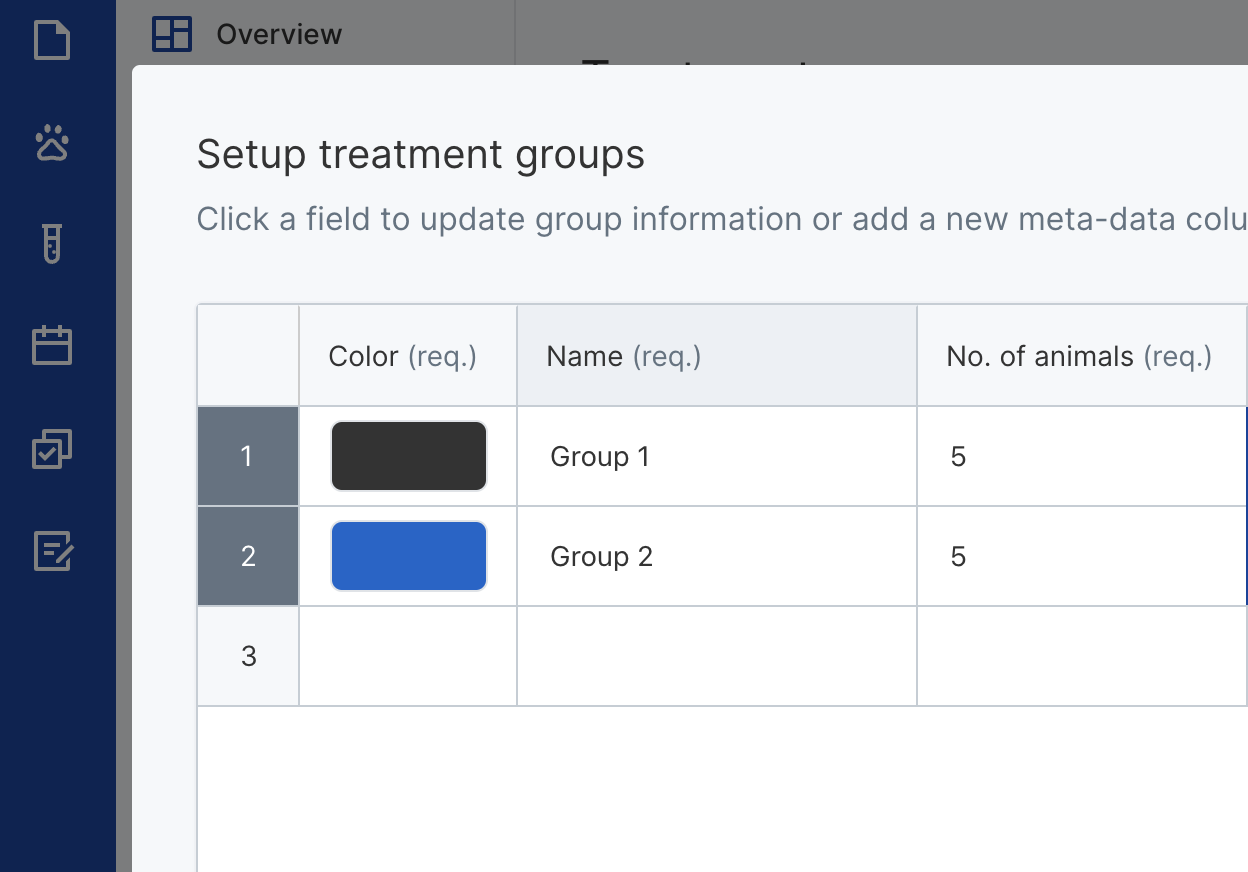
Task: Open the edit notes icon in sidebar
Action: pyautogui.click(x=53, y=551)
